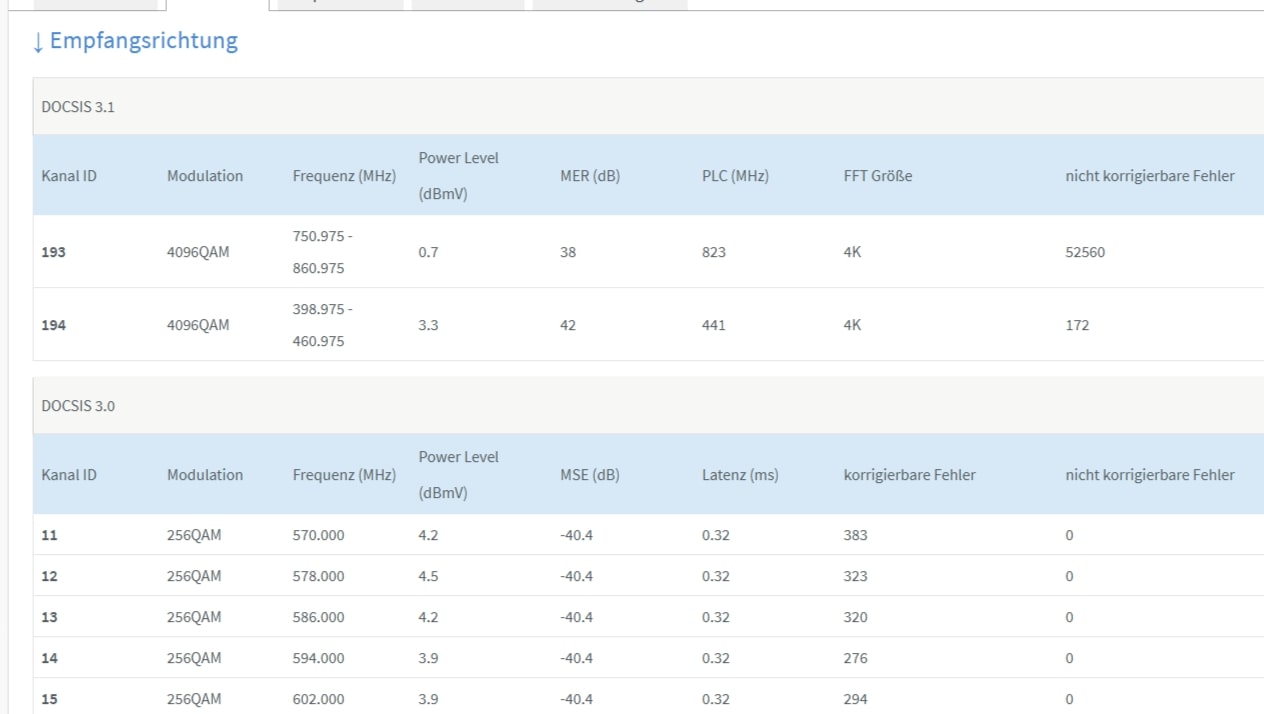Viewport: 1264px width, 714px height.
Task: Click the PLC (MHz) column header
Action: (735, 176)
